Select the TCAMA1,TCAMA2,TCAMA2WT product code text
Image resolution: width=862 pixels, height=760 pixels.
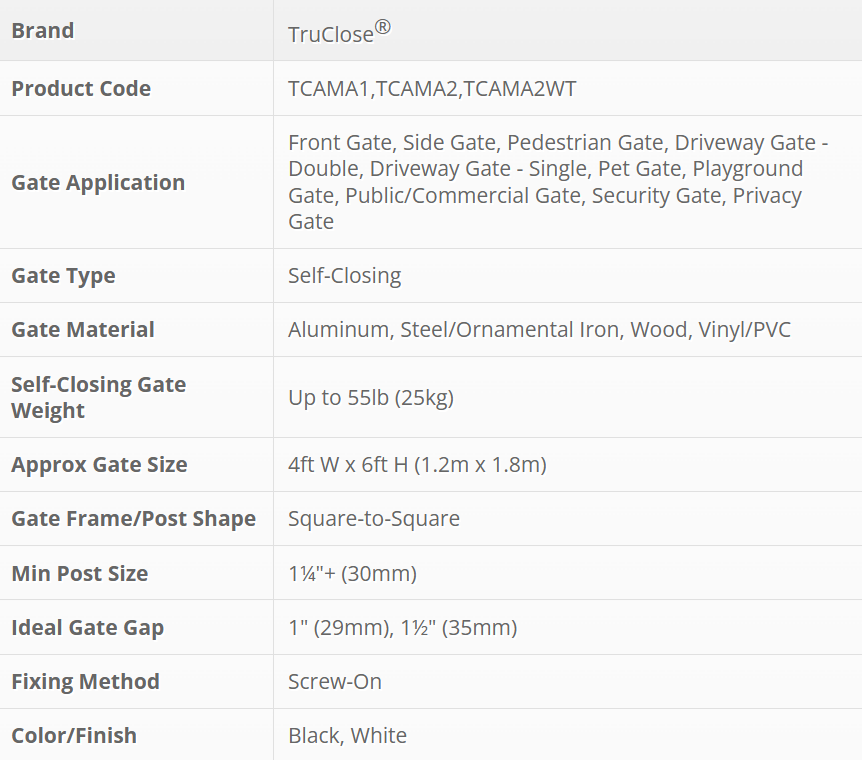(x=432, y=88)
